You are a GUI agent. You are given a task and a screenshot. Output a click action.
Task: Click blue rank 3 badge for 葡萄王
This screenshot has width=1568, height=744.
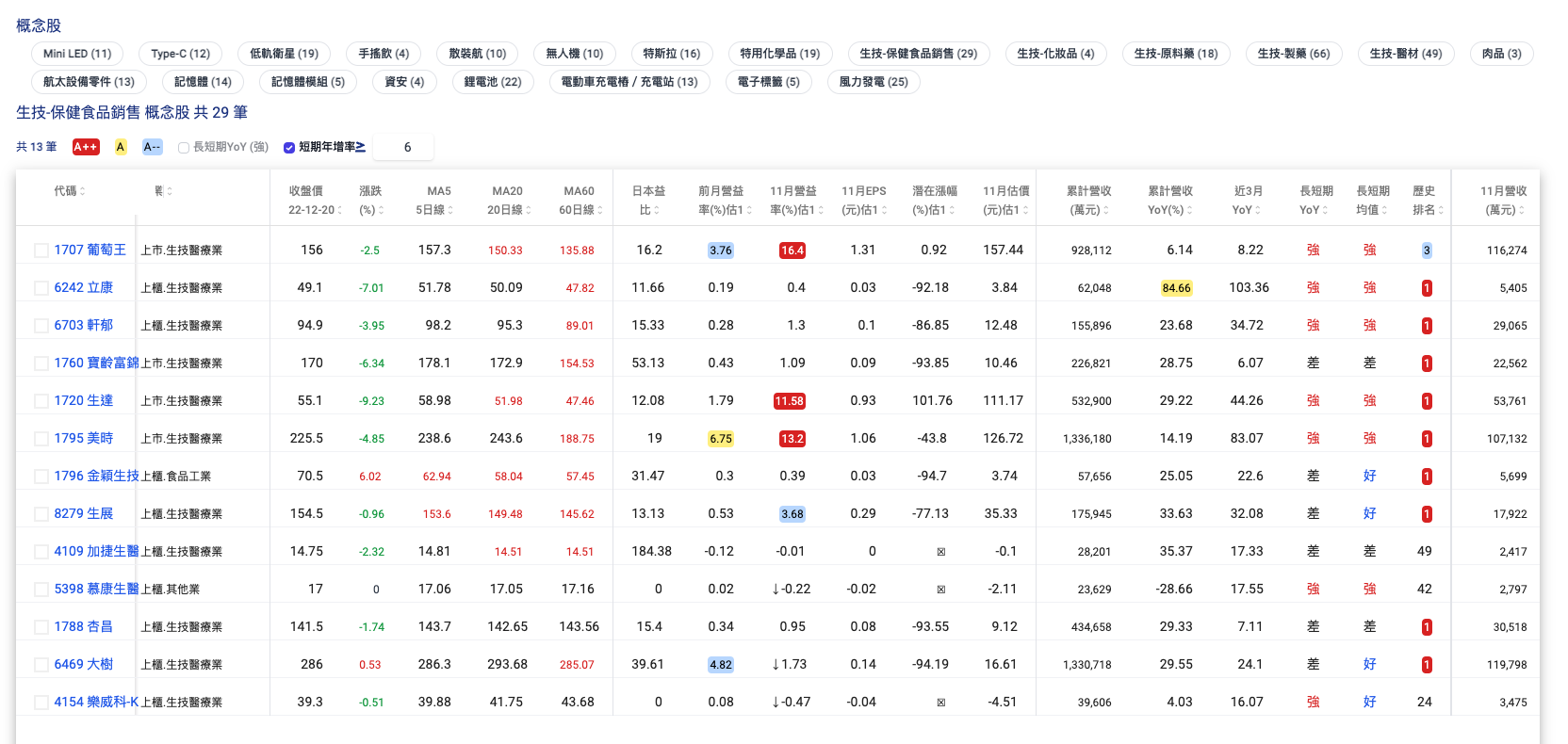click(x=1427, y=251)
